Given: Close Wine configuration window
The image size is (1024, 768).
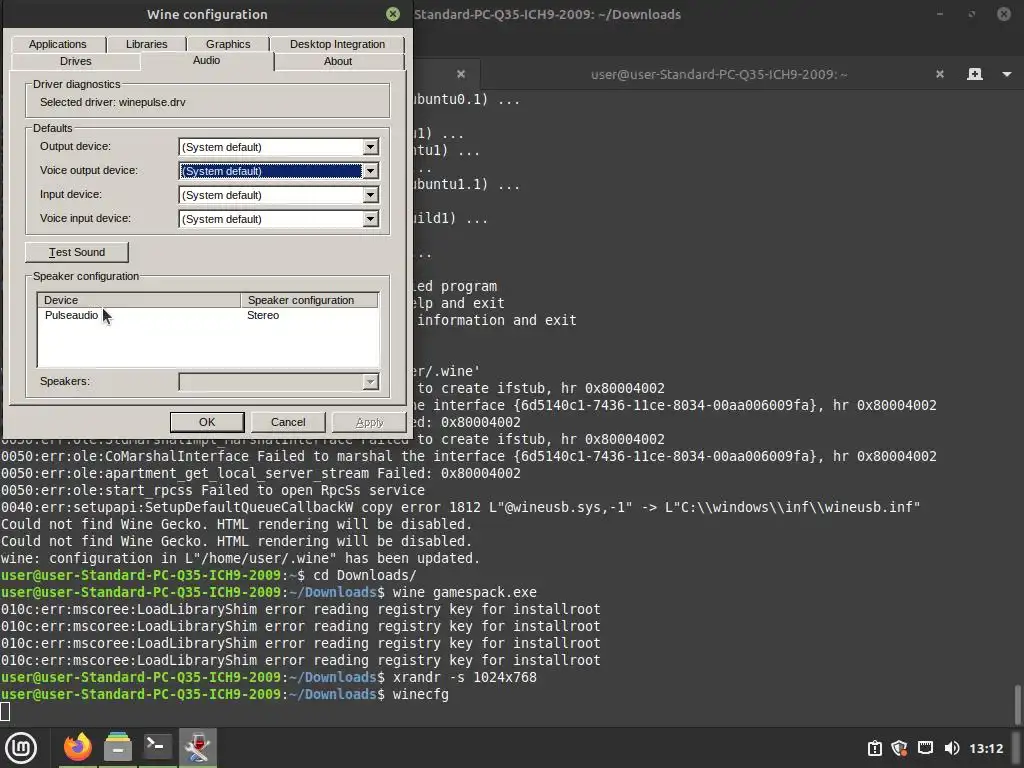Looking at the screenshot, I should tap(392, 14).
